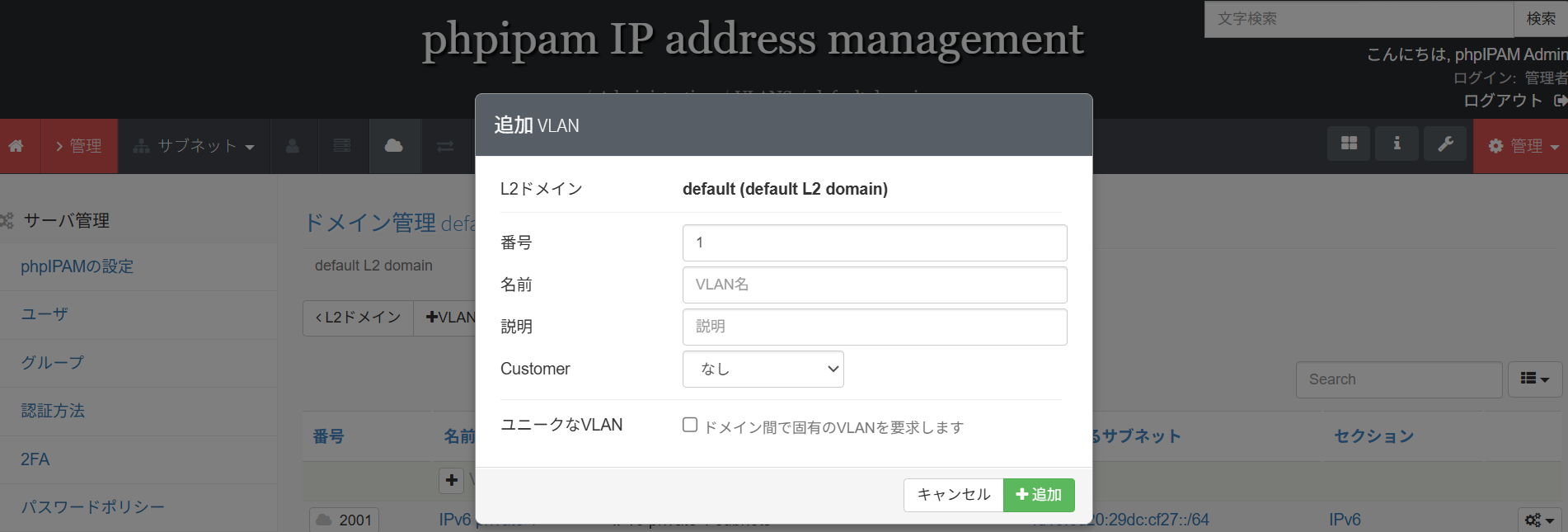Open the 管理 gear dropdown at right
Screen dimensions: 1568x532
1523,146
